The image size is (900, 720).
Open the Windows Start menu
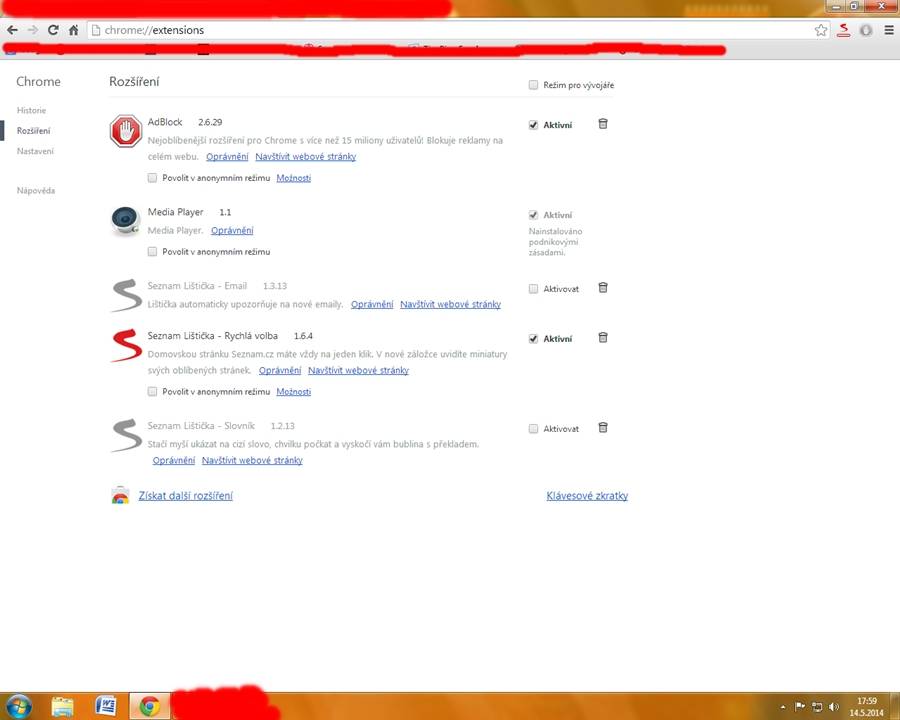[18, 706]
